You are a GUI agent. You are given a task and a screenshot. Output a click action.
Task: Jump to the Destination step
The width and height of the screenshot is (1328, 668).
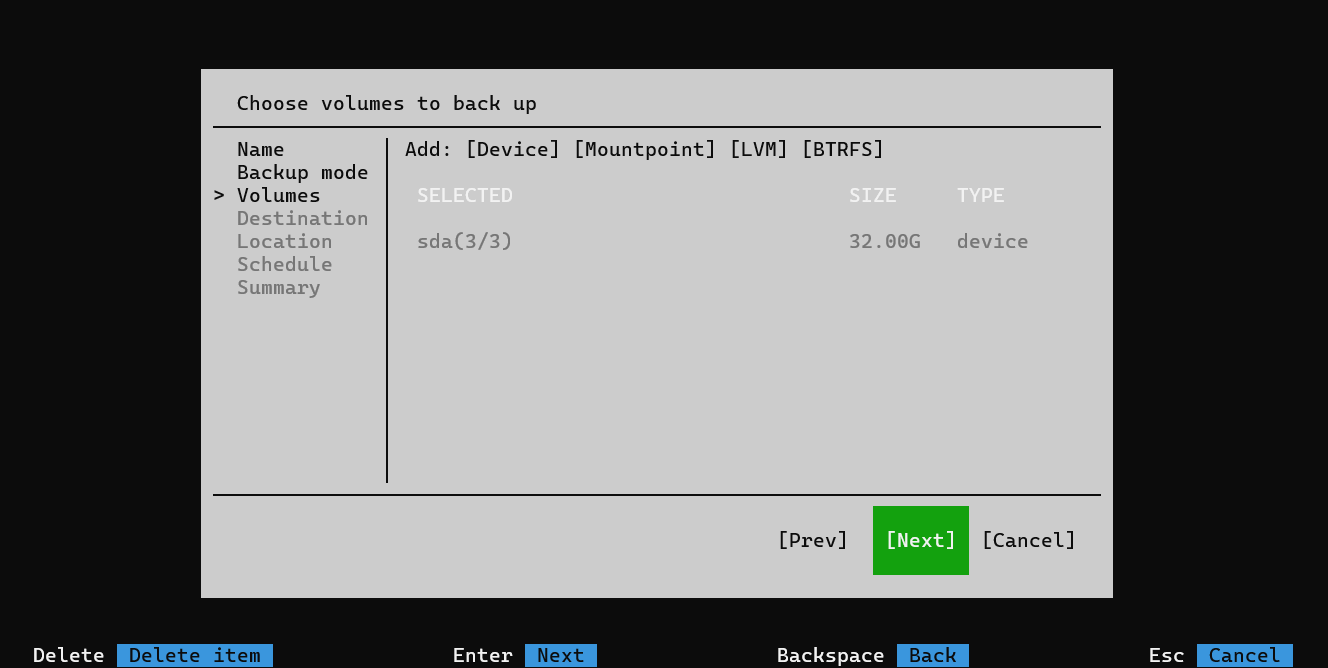tap(302, 219)
